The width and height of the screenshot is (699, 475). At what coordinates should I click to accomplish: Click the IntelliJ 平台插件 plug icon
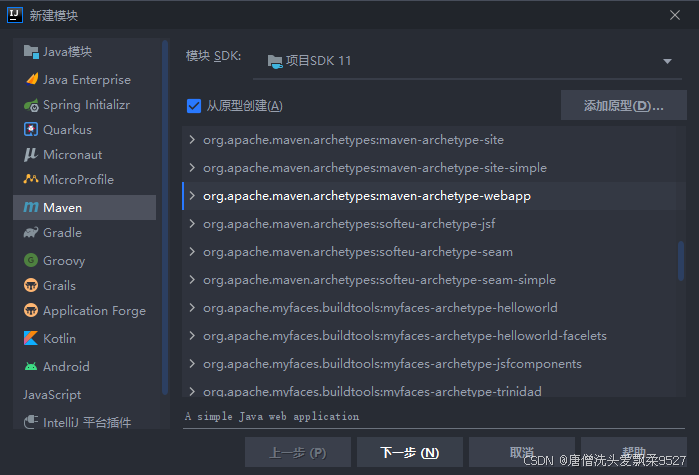31,422
